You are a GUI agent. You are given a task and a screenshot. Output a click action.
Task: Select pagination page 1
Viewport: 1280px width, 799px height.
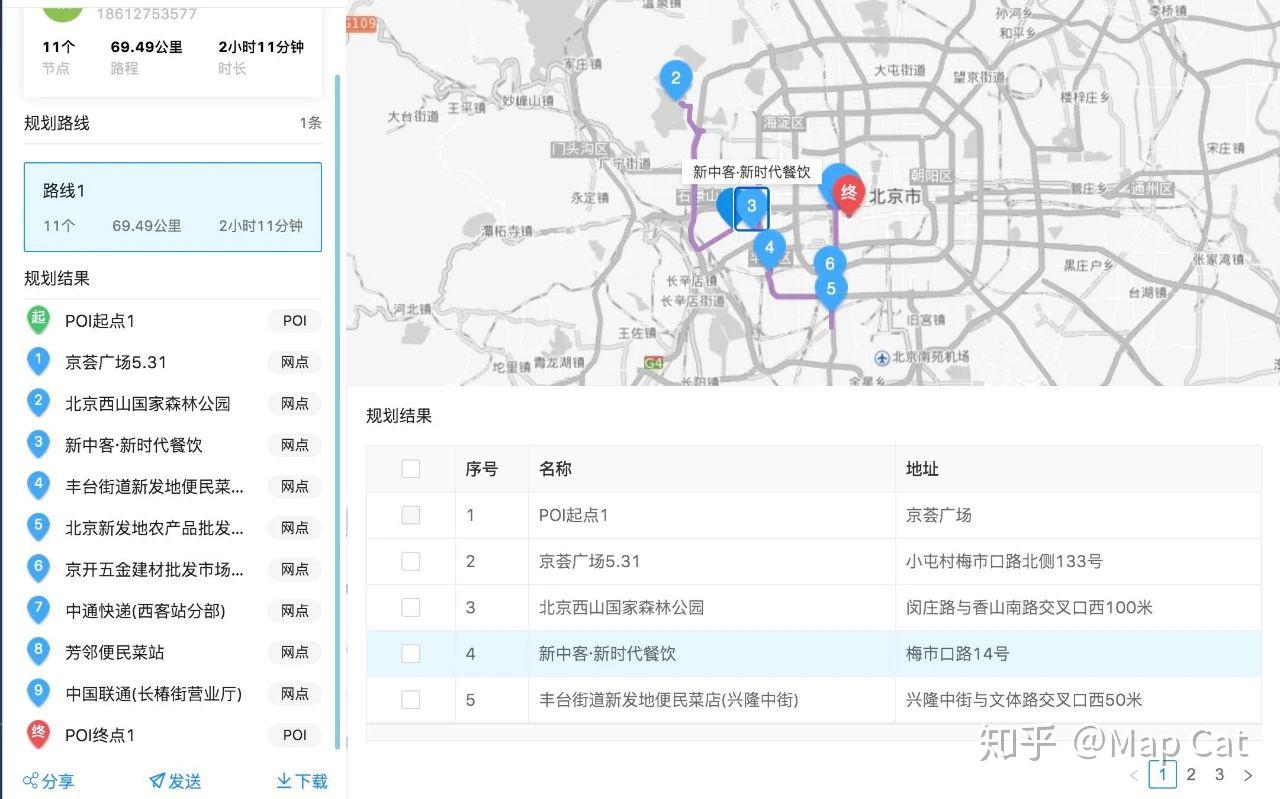[x=1162, y=774]
